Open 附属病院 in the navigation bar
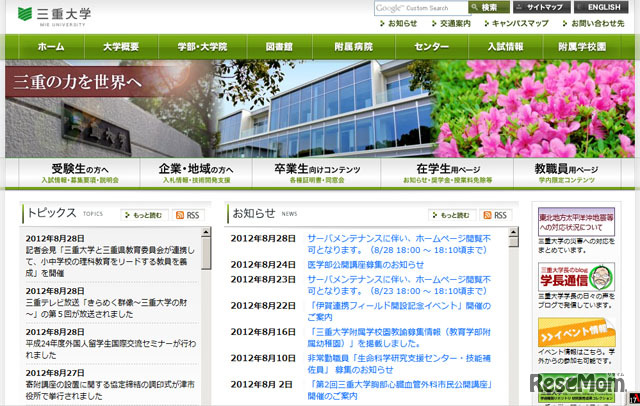 click(x=354, y=47)
